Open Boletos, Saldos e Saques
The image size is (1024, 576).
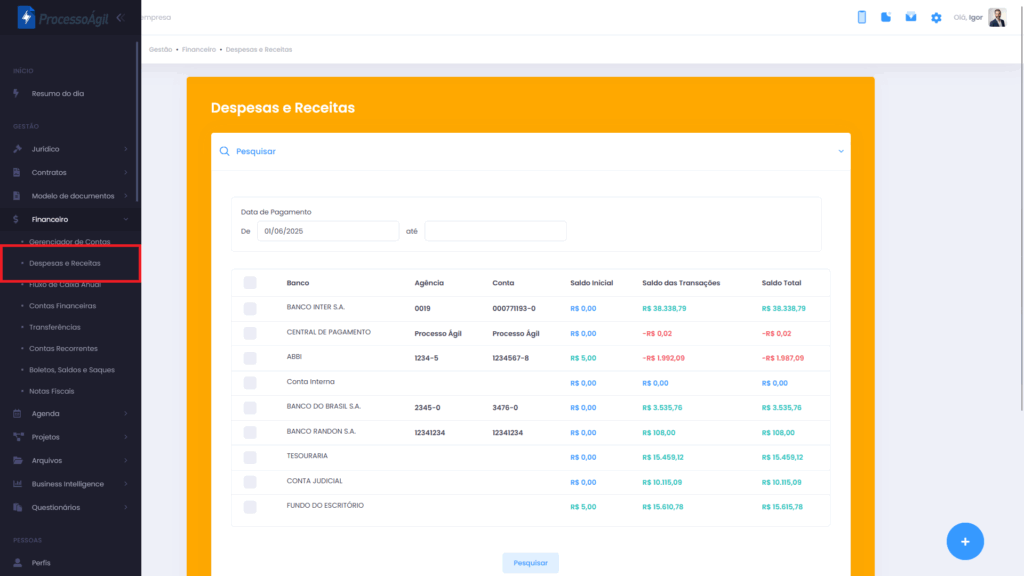(72, 370)
